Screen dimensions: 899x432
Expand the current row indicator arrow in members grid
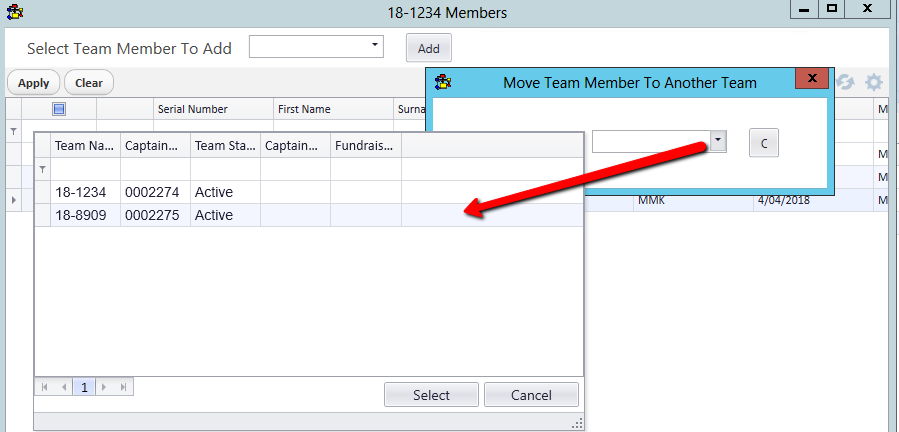(13, 200)
